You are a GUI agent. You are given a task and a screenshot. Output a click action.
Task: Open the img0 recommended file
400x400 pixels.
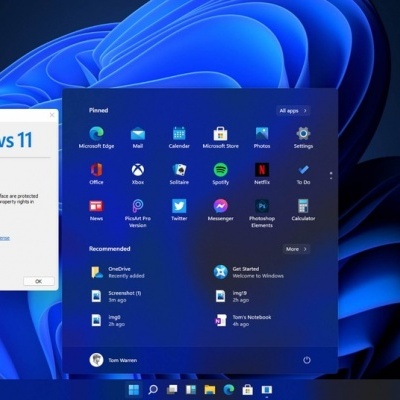108,320
